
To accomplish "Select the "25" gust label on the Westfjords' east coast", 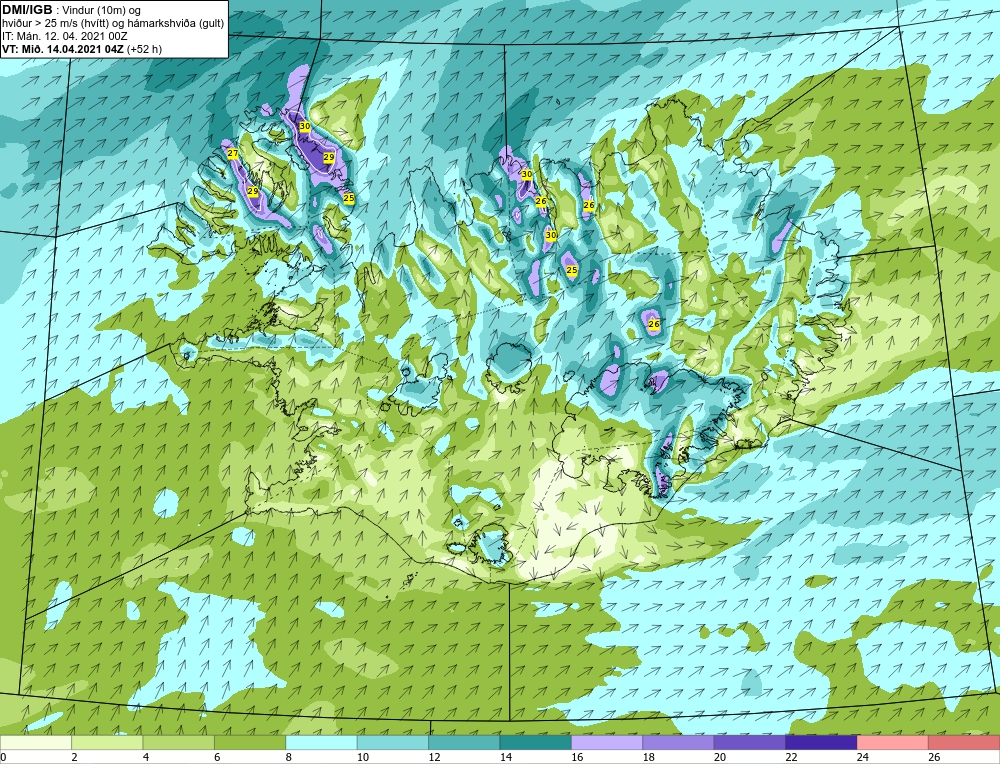I will click(x=349, y=198).
